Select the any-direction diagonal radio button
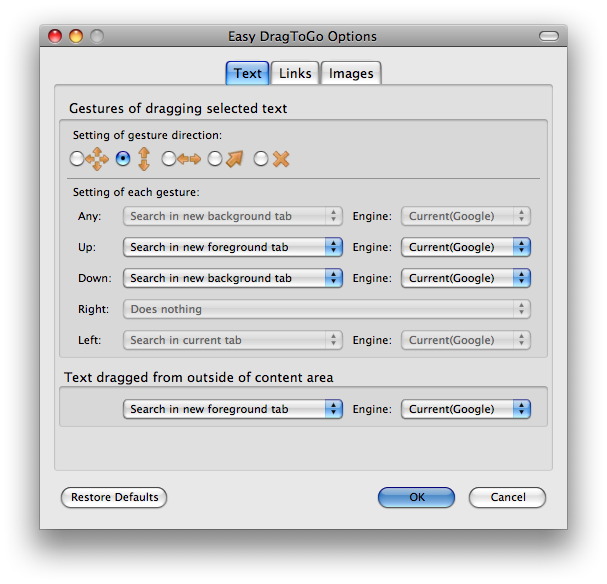This screenshot has width=607, height=584. coord(215,159)
